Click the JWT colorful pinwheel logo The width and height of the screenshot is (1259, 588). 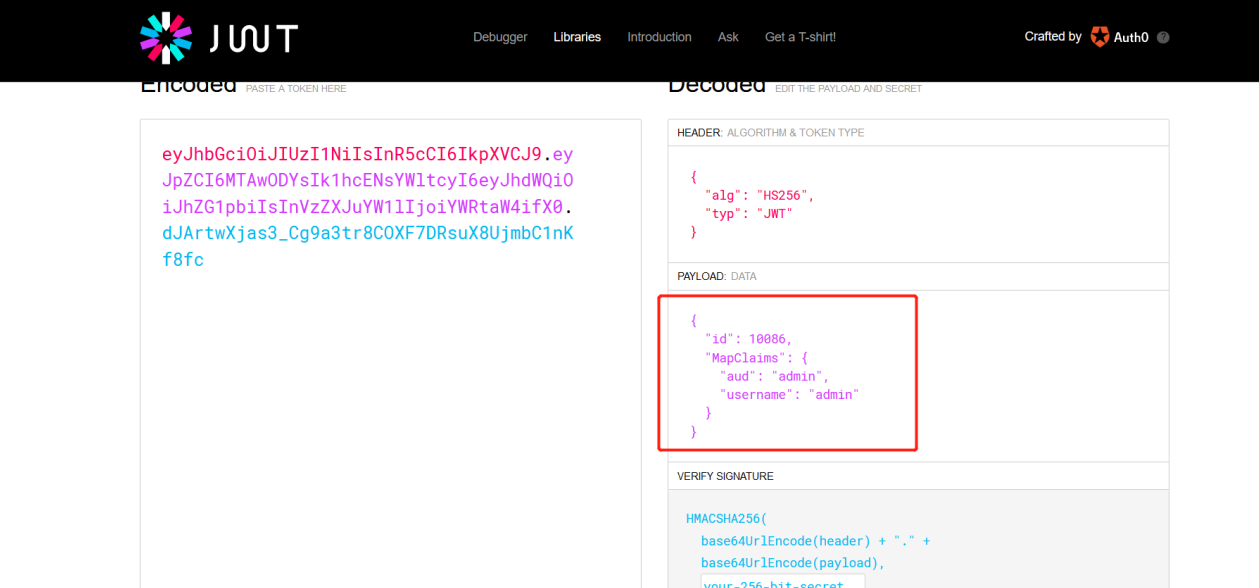pyautogui.click(x=165, y=38)
